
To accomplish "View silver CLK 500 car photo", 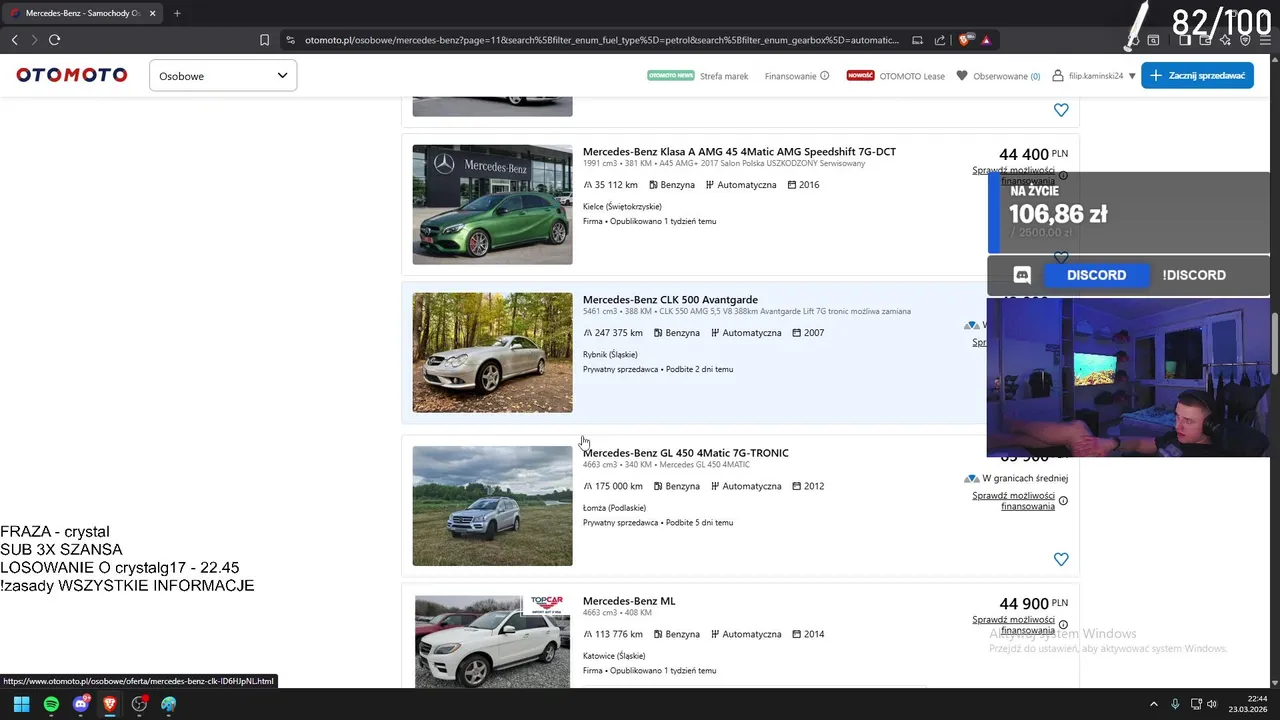I will click(x=492, y=352).
